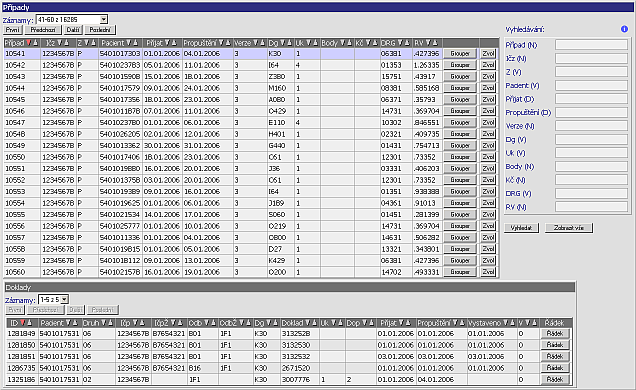
Task: Sort Ičp2 column descending
Action: 172,323
